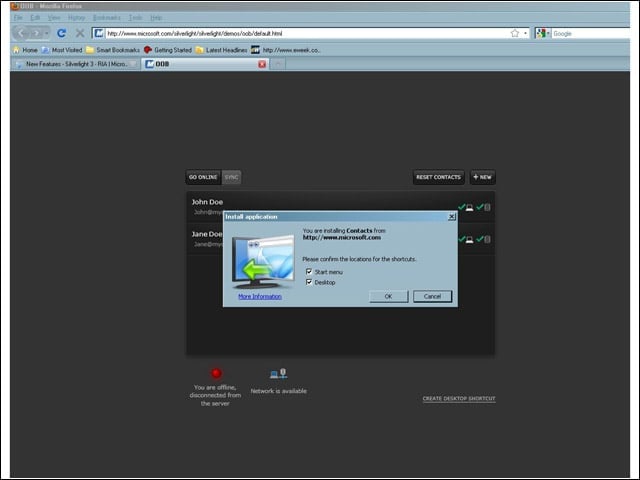Add a contact with + NEW button

coord(482,177)
